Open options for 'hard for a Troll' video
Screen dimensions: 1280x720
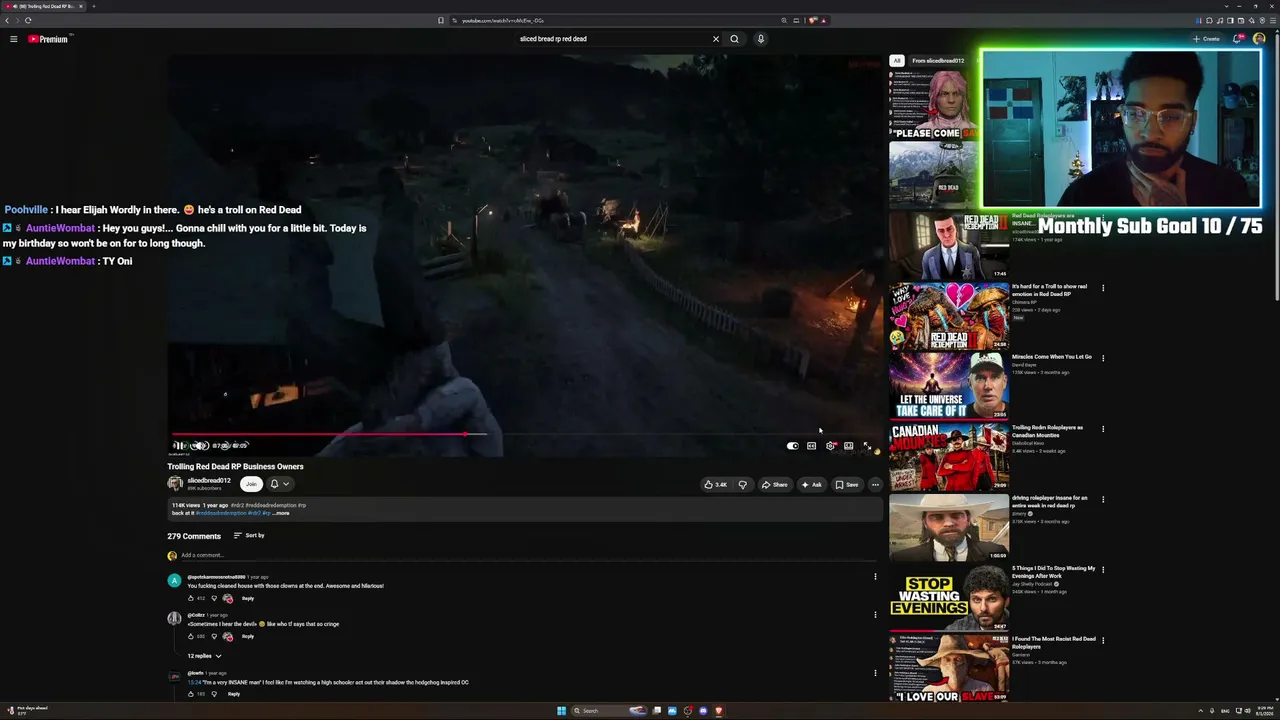[x=1103, y=288]
